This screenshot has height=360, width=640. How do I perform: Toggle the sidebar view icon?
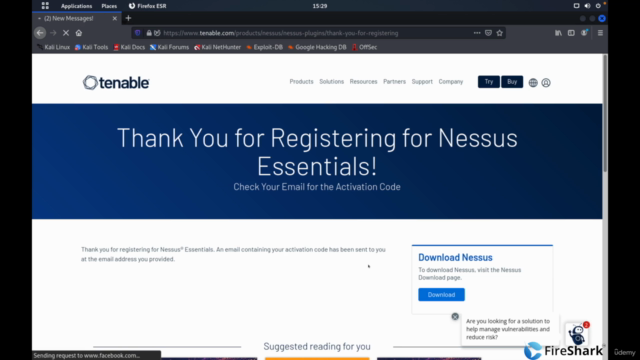pyautogui.click(x=571, y=33)
